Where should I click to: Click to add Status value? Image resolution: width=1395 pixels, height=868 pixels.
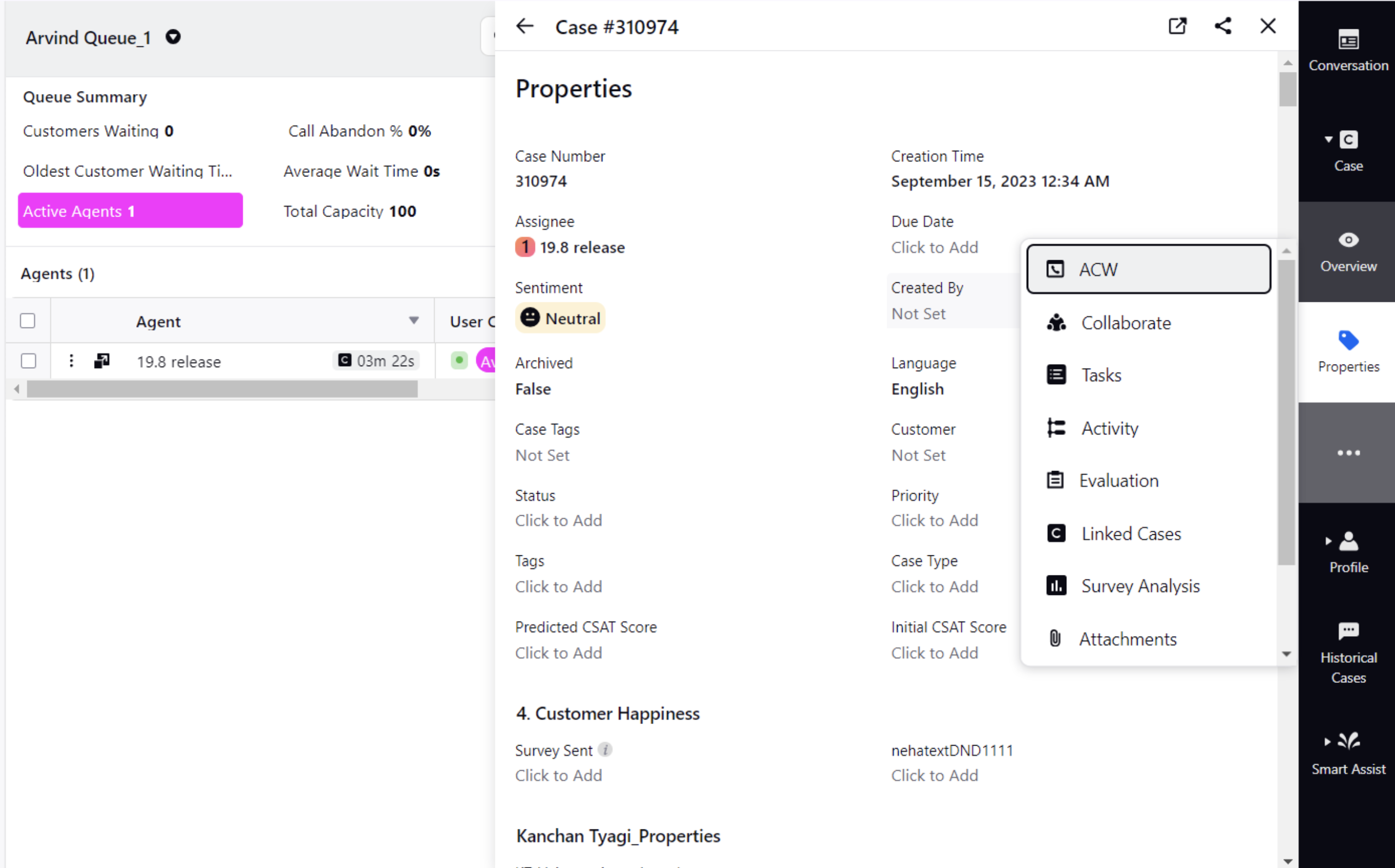559,520
